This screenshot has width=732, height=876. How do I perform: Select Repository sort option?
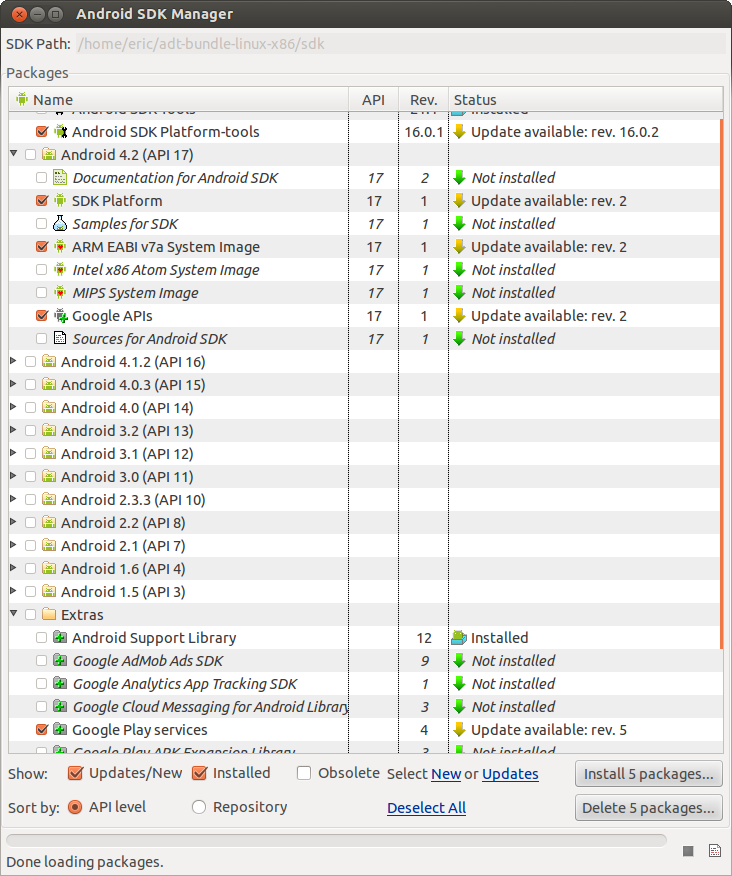tap(199, 807)
